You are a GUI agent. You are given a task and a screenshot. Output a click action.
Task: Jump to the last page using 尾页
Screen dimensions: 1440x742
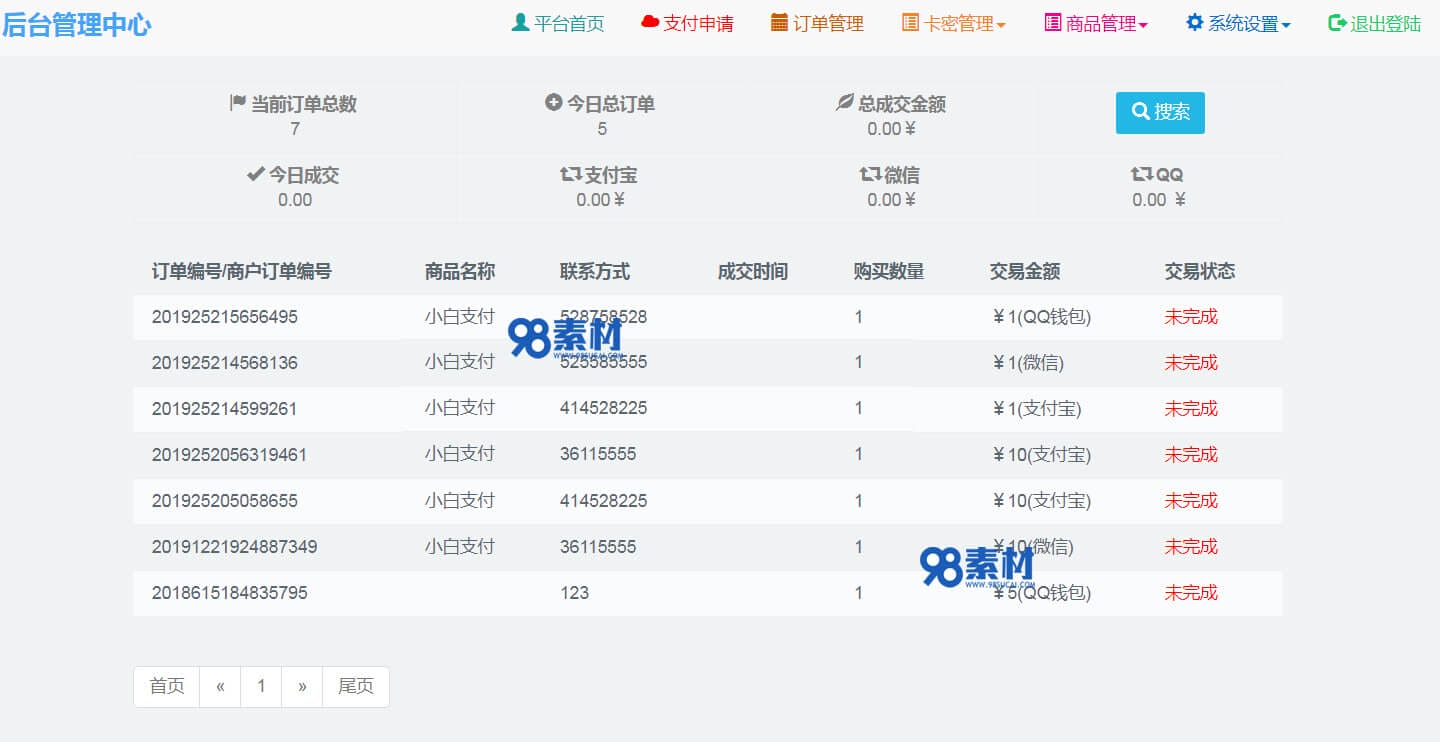tap(356, 686)
